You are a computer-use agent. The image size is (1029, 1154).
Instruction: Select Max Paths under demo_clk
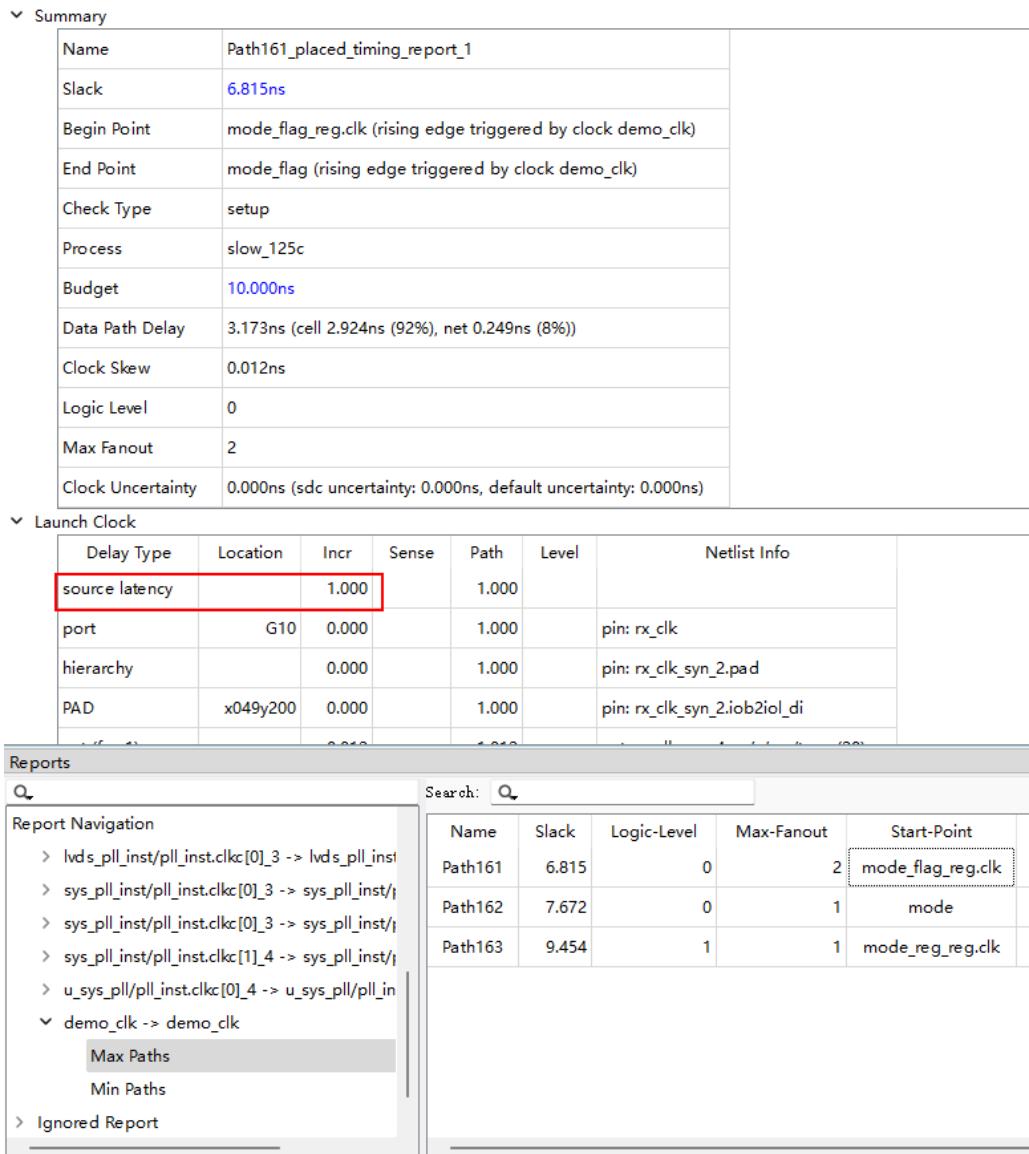240,1055
